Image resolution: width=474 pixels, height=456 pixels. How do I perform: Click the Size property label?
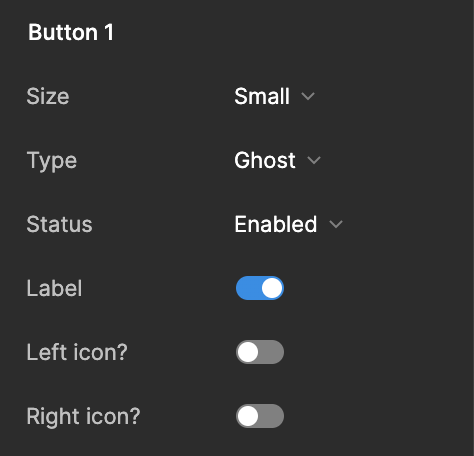coord(48,96)
